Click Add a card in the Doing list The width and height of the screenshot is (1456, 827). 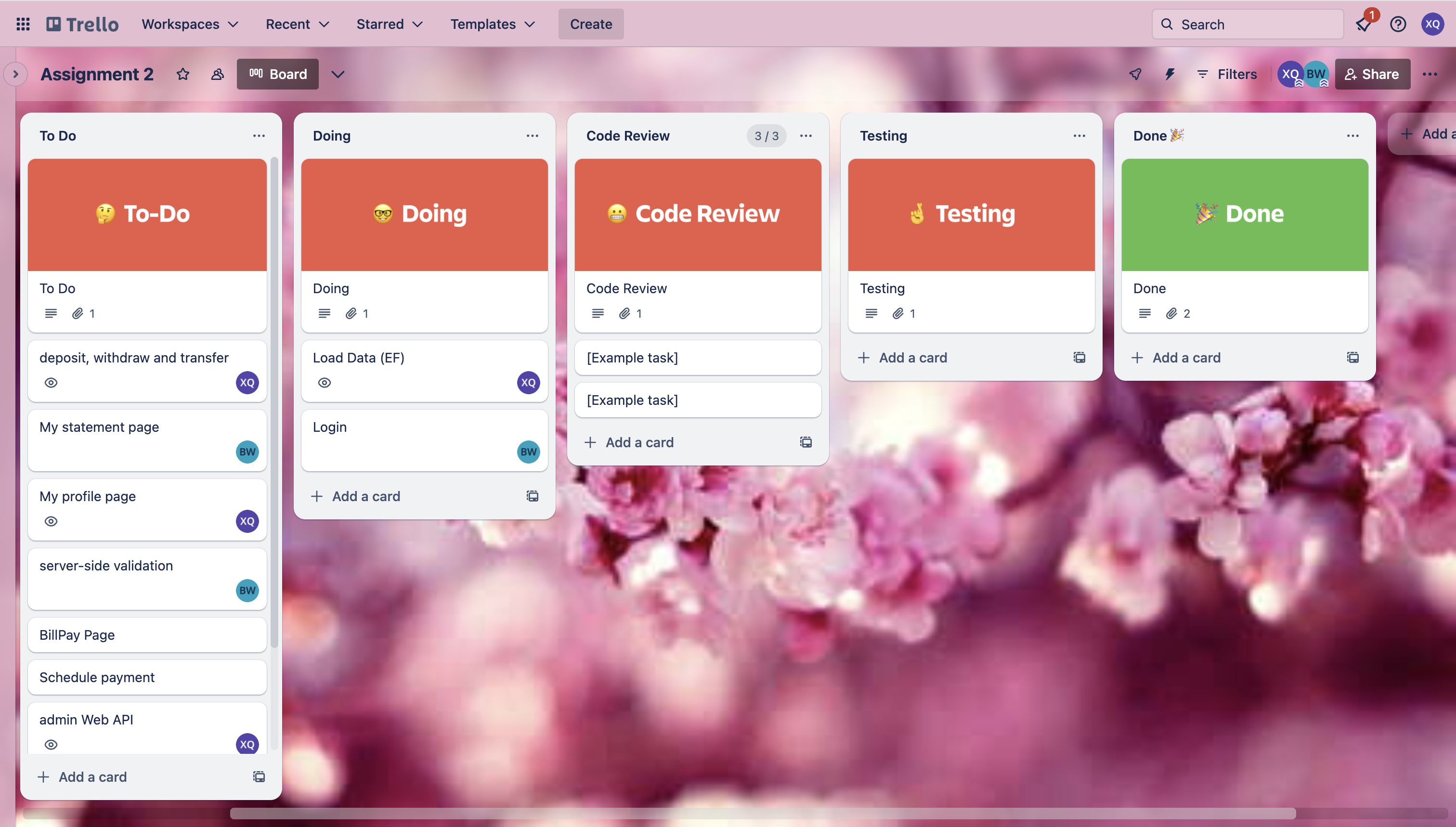[x=366, y=496]
